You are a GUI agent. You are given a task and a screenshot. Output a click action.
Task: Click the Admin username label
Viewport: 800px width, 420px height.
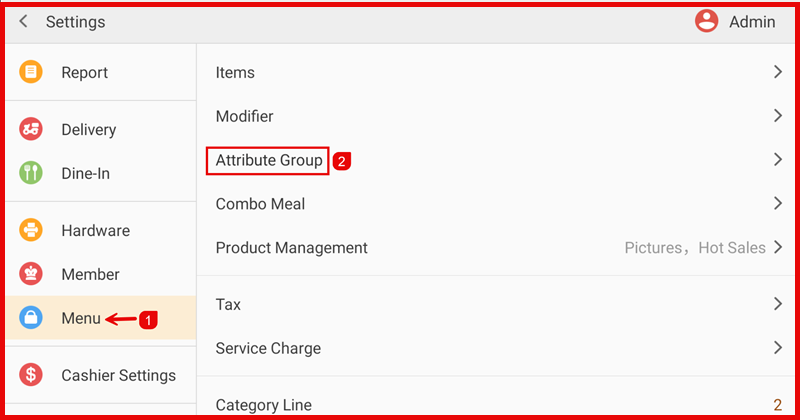click(752, 22)
